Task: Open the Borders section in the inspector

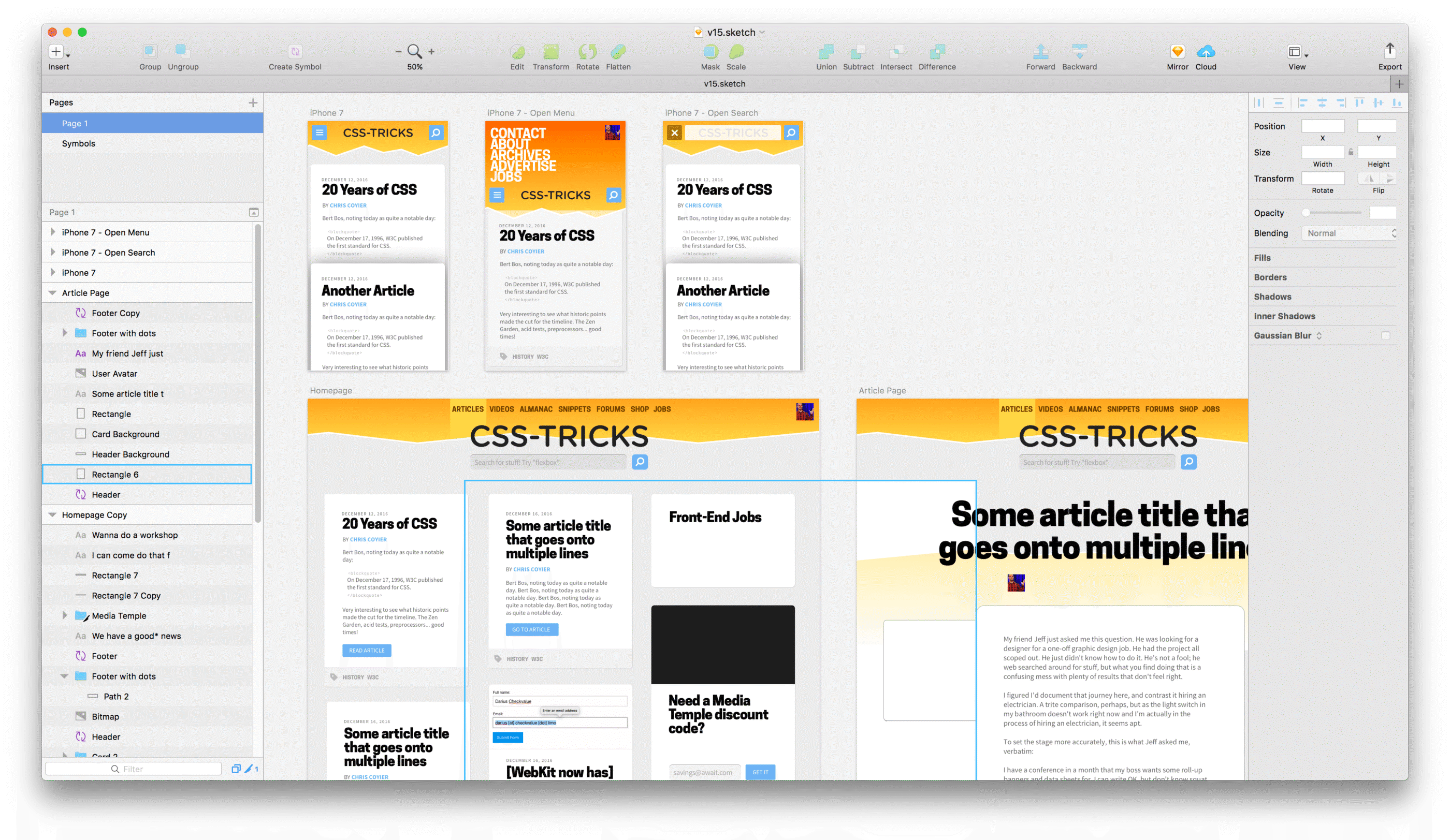Action: click(1270, 277)
